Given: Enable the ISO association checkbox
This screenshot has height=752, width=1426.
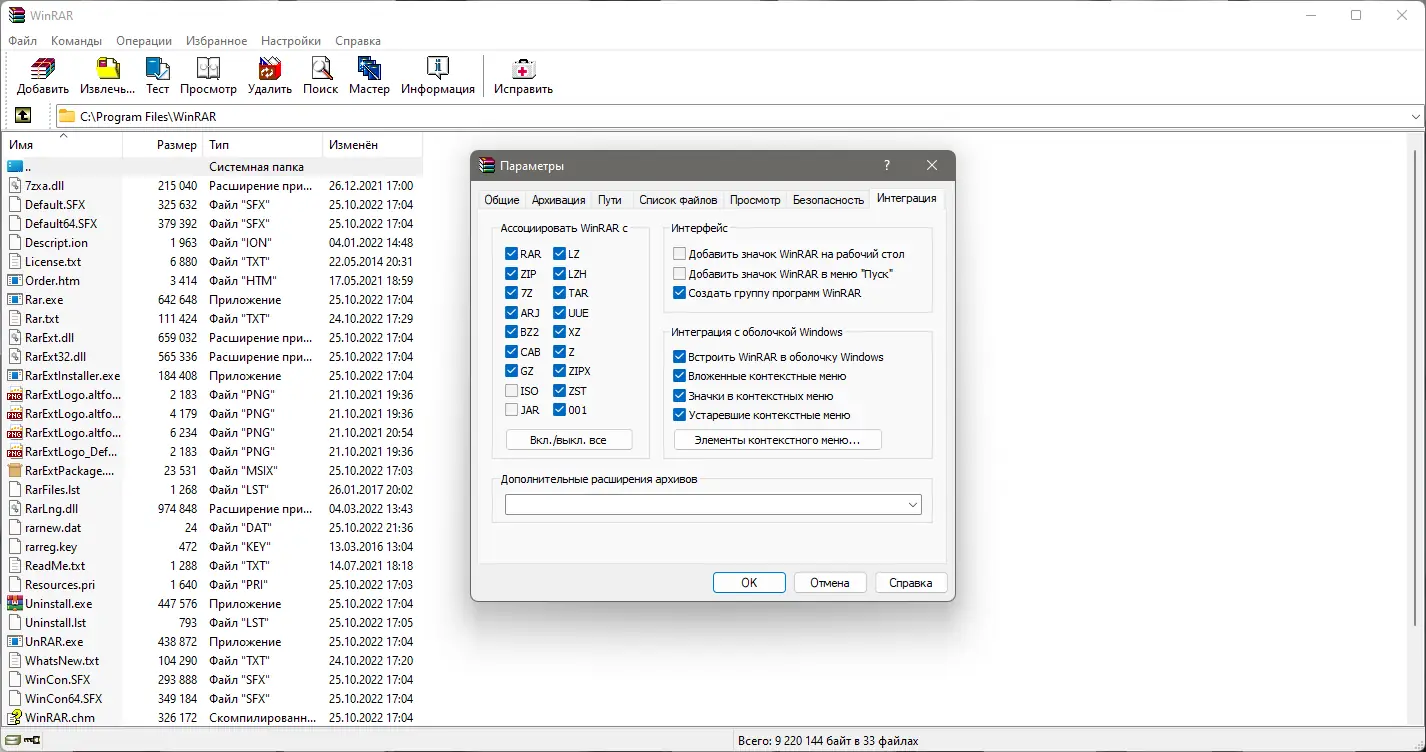Looking at the screenshot, I should tap(511, 390).
